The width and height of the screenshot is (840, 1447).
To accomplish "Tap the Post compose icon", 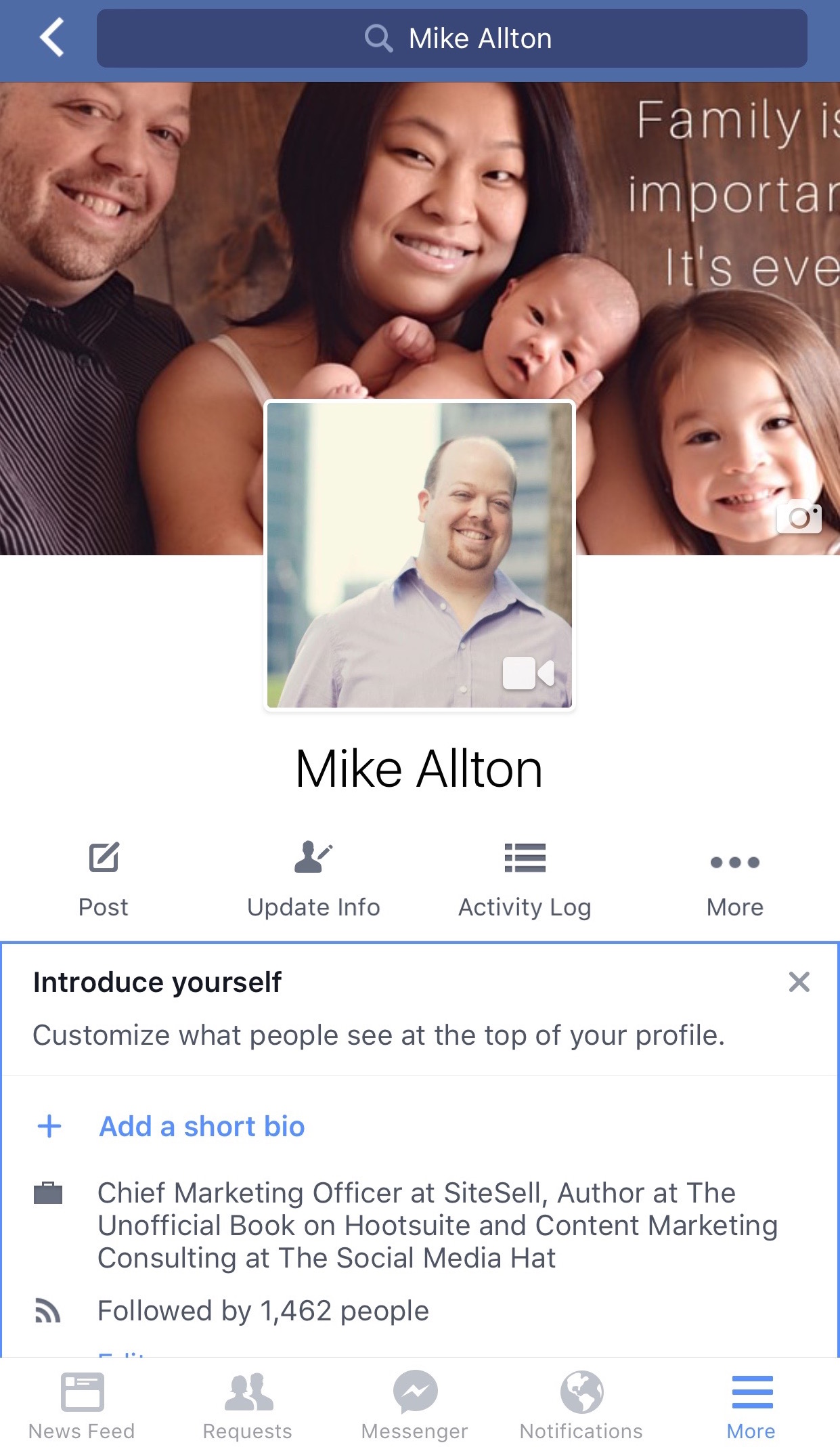I will pyautogui.click(x=104, y=857).
